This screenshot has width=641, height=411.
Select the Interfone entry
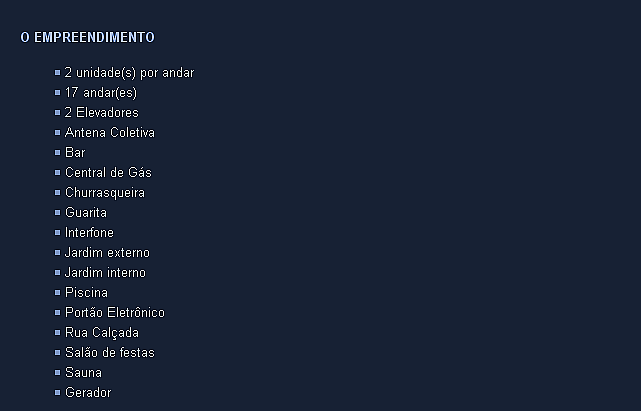pos(89,233)
